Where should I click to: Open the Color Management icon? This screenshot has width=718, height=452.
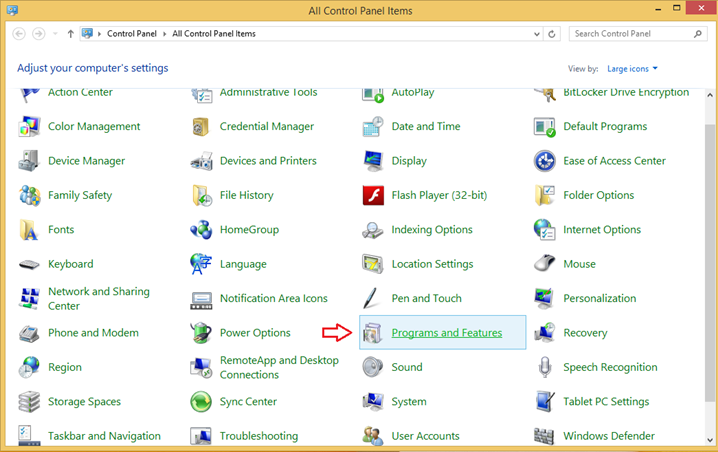pyautogui.click(x=29, y=126)
